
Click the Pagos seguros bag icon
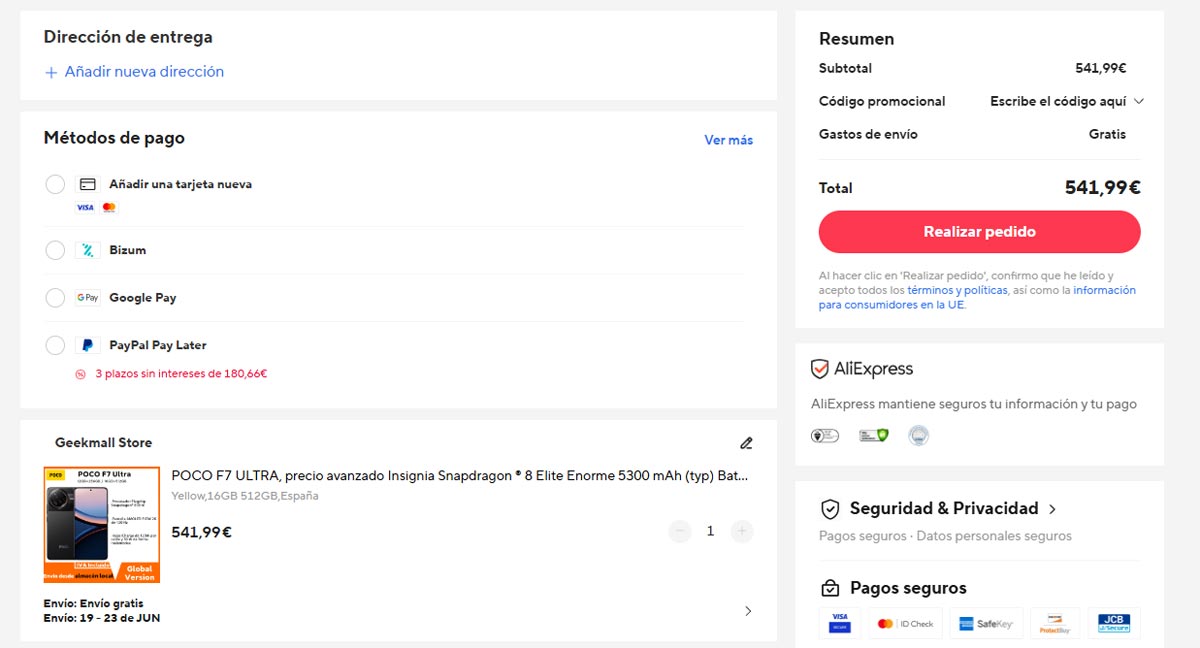pos(829,588)
